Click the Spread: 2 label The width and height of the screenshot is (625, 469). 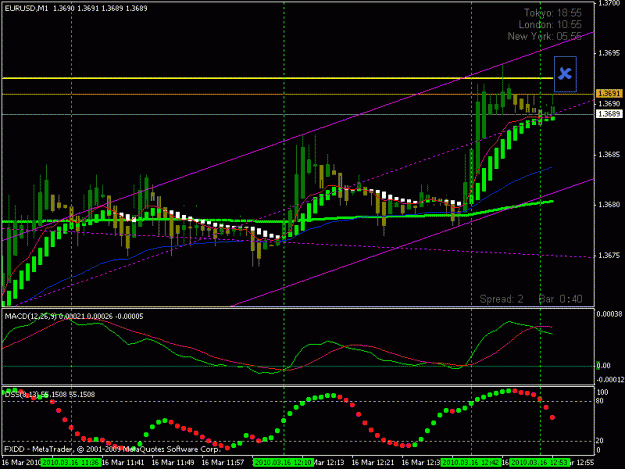[x=501, y=299]
